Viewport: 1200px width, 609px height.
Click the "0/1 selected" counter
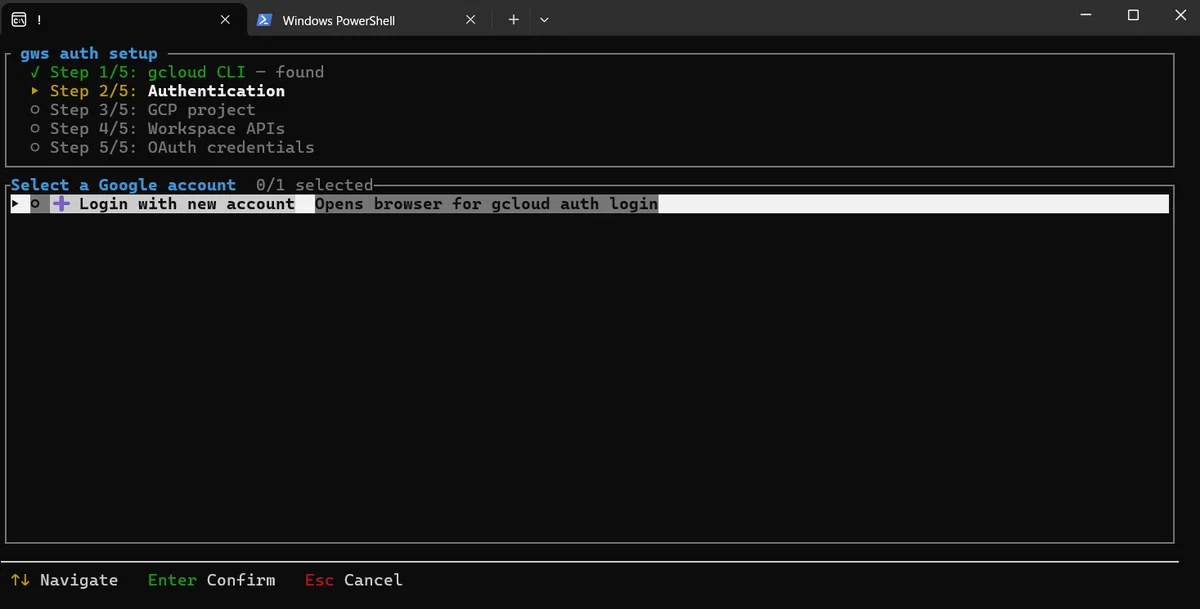tap(314, 185)
